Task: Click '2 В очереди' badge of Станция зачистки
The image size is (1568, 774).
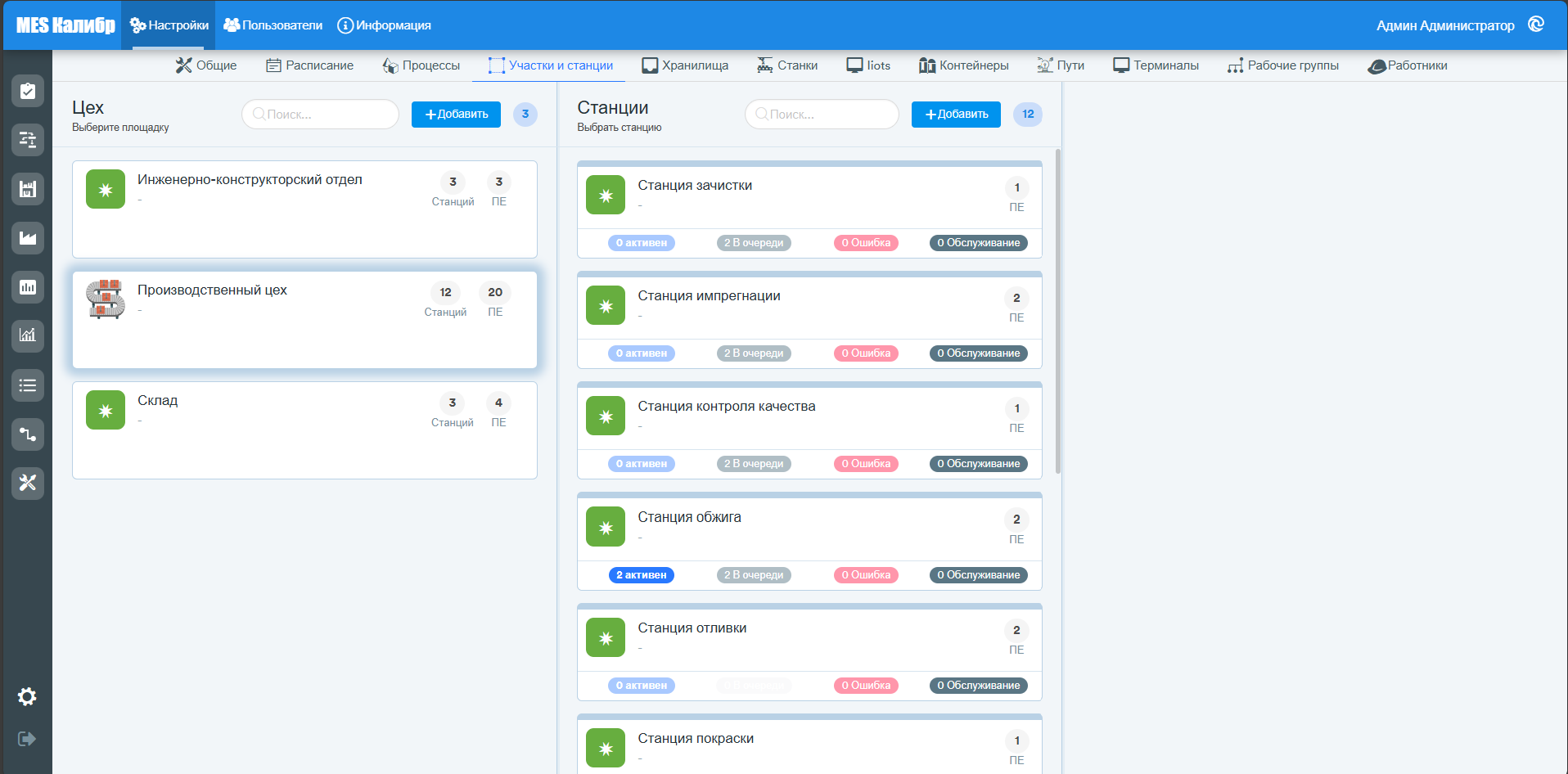Action: click(754, 243)
